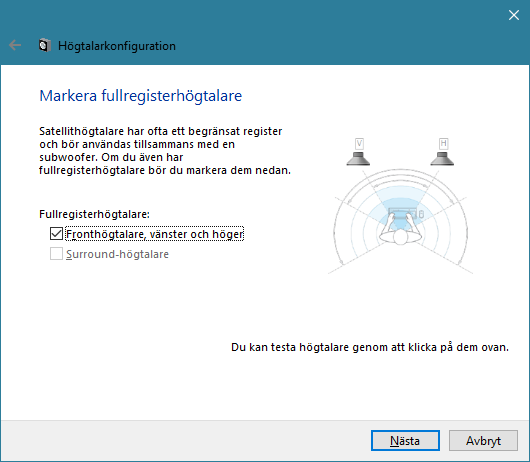Click the Surround-högtalare label text

pyautogui.click(x=117, y=254)
